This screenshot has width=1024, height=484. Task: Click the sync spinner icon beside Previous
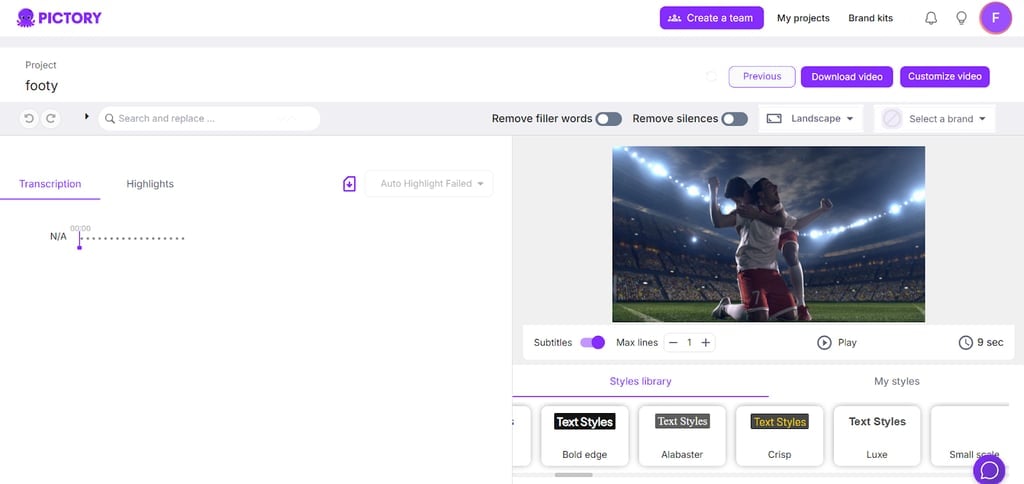click(x=712, y=76)
